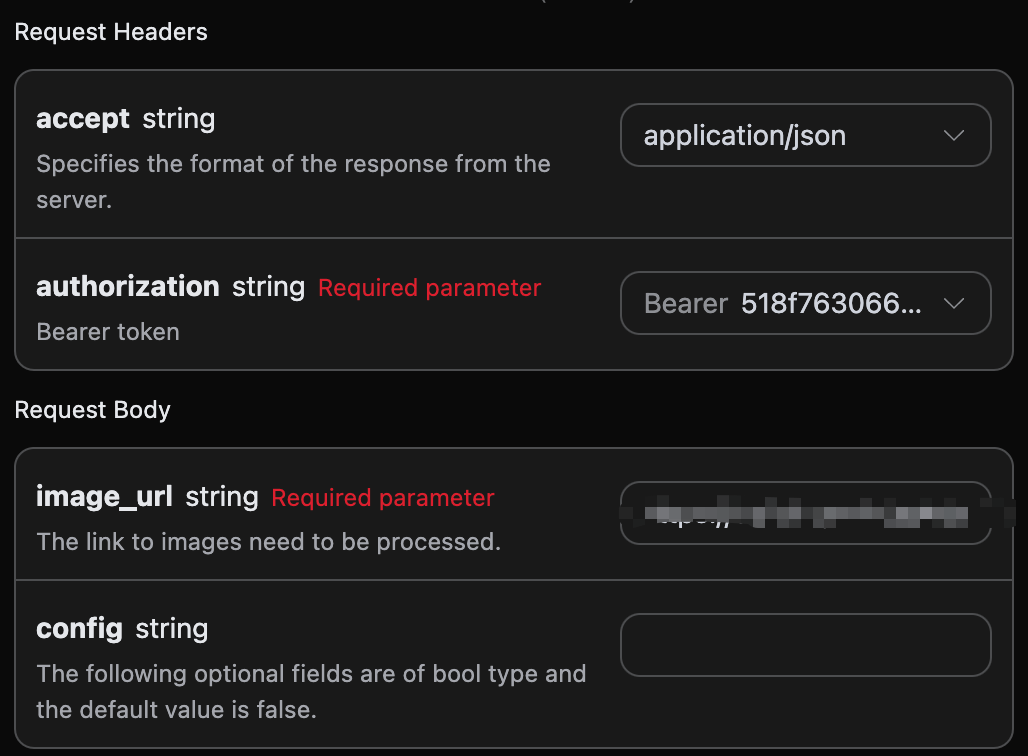Click Required parameter label beside image_url
Image resolution: width=1028 pixels, height=756 pixels.
[x=383, y=498]
